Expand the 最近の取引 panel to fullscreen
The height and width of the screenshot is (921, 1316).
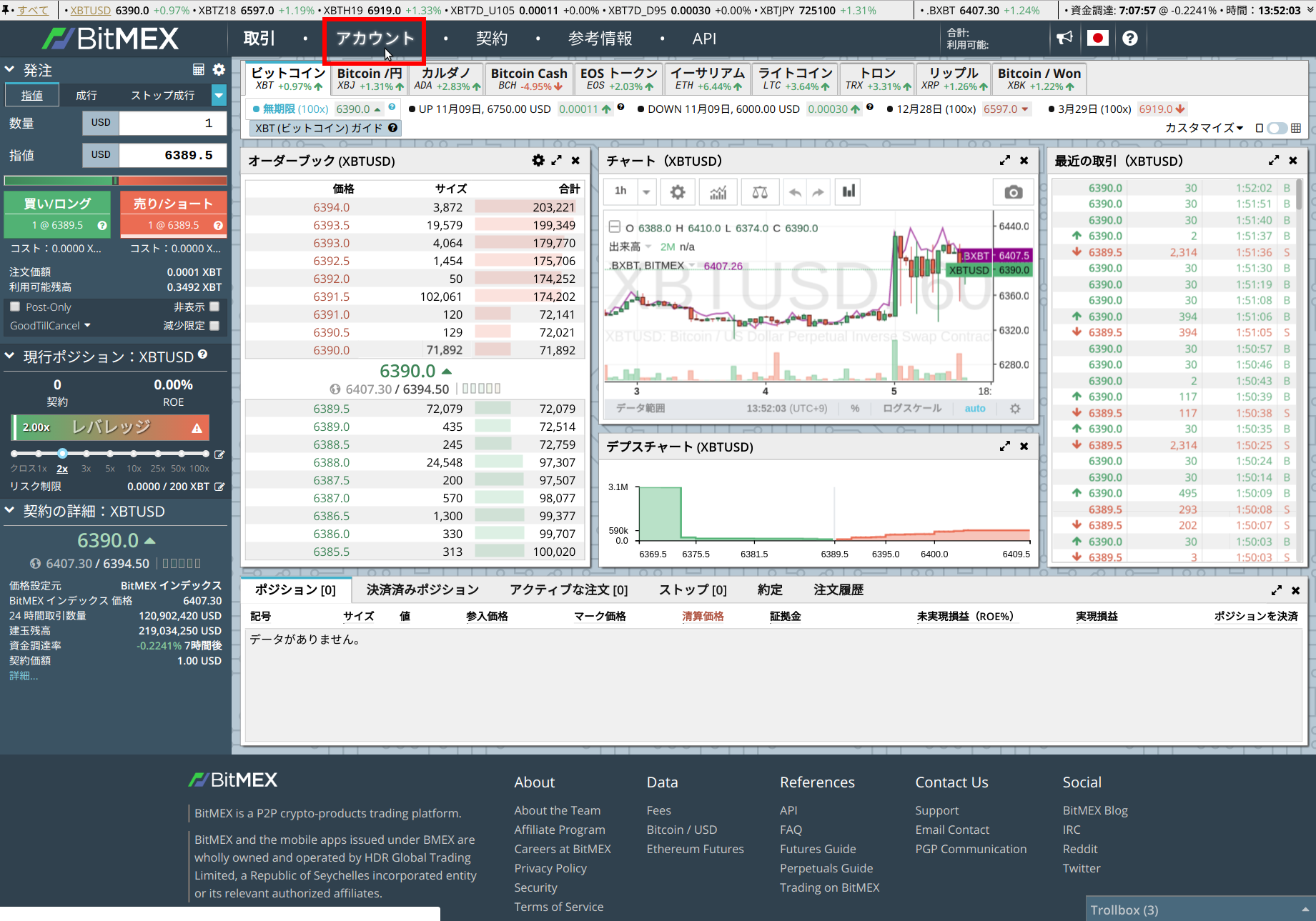click(1274, 161)
